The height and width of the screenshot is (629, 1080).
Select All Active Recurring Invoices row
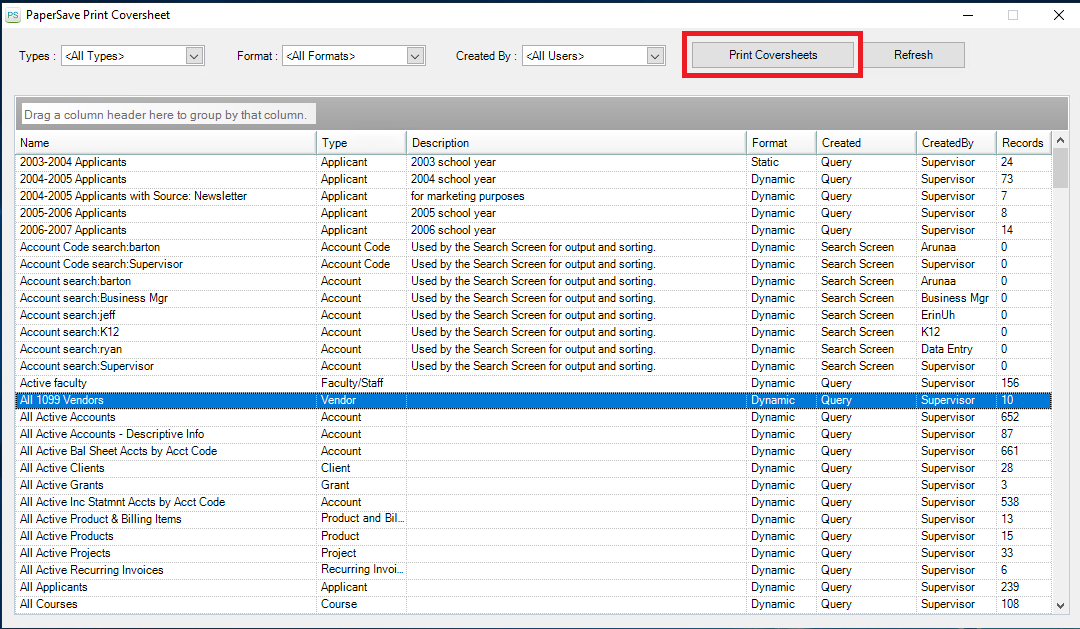[91, 570]
